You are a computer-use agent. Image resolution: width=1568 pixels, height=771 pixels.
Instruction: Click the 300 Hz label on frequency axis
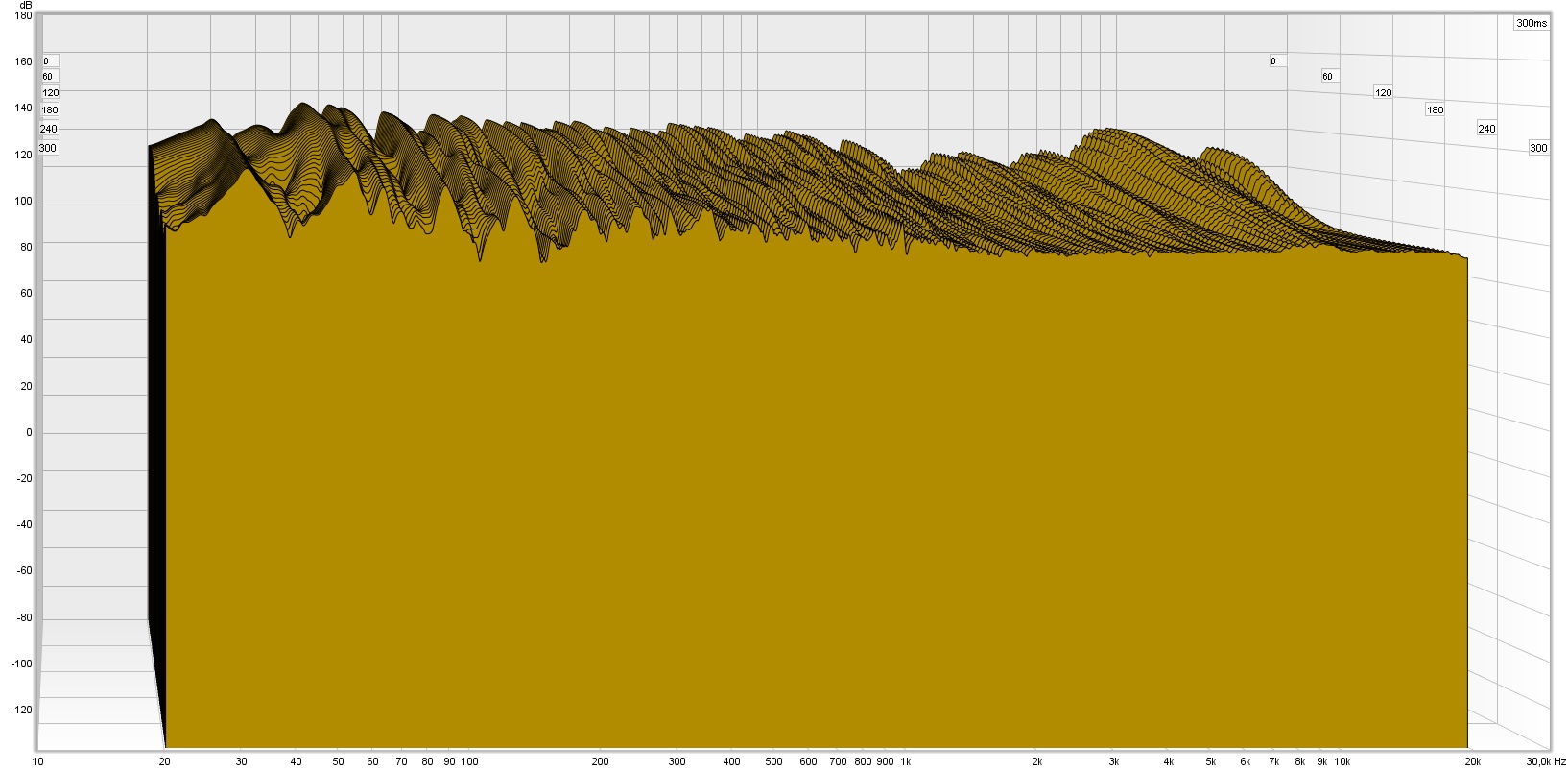coord(677,762)
